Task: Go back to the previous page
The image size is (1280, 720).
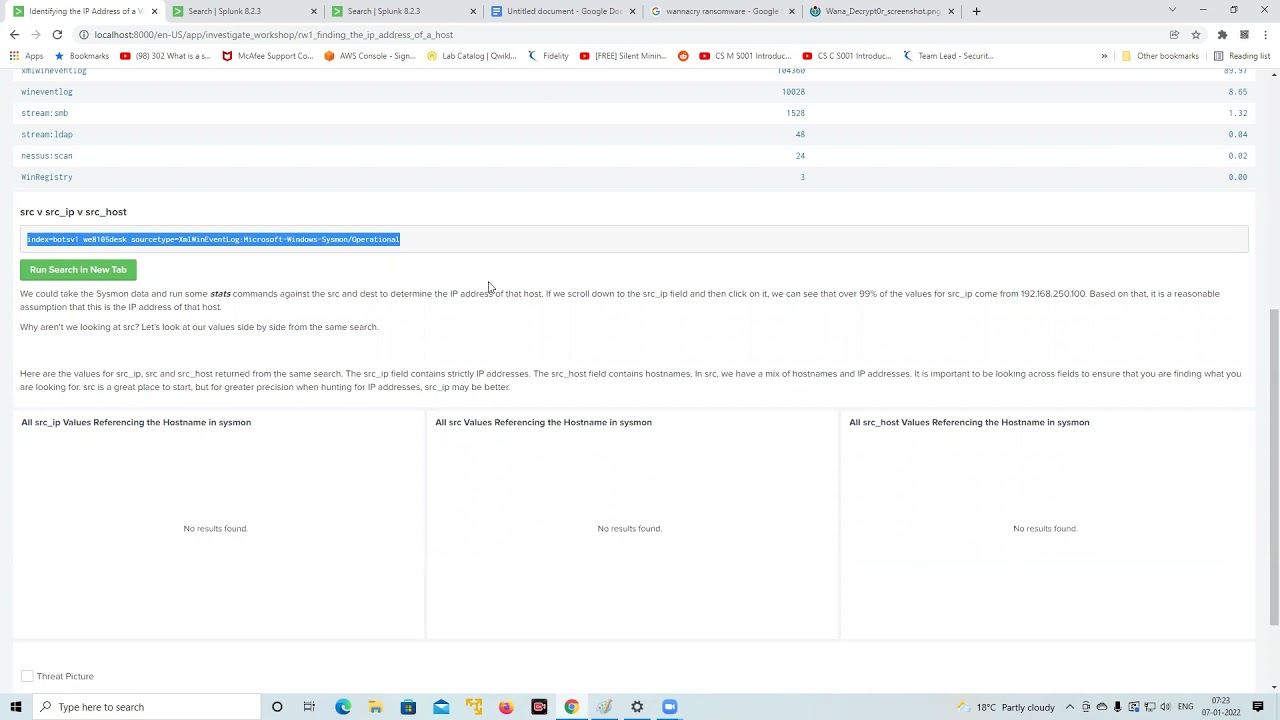Action: [x=14, y=34]
